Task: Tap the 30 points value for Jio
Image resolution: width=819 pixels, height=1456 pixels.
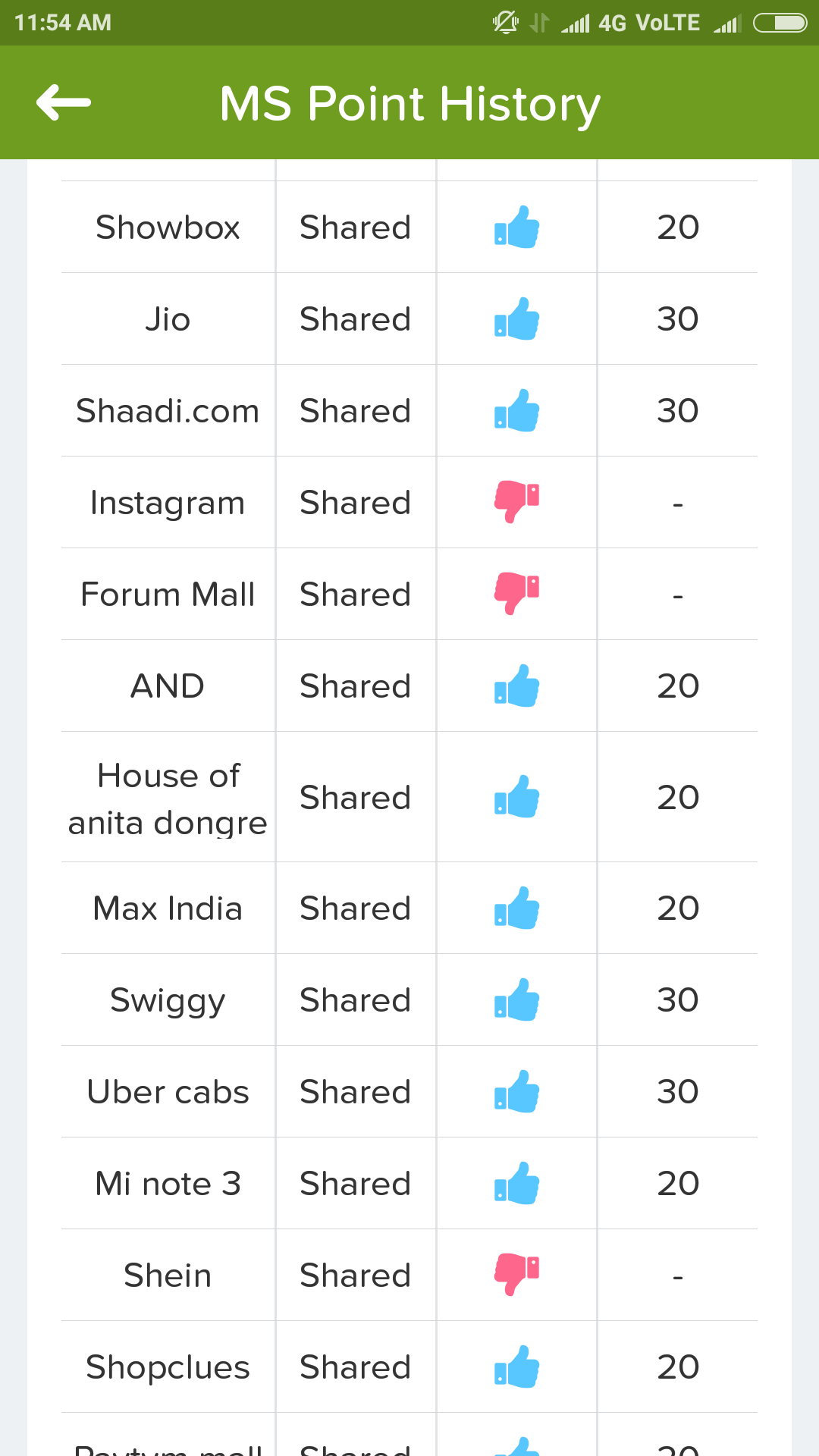Action: [x=678, y=319]
